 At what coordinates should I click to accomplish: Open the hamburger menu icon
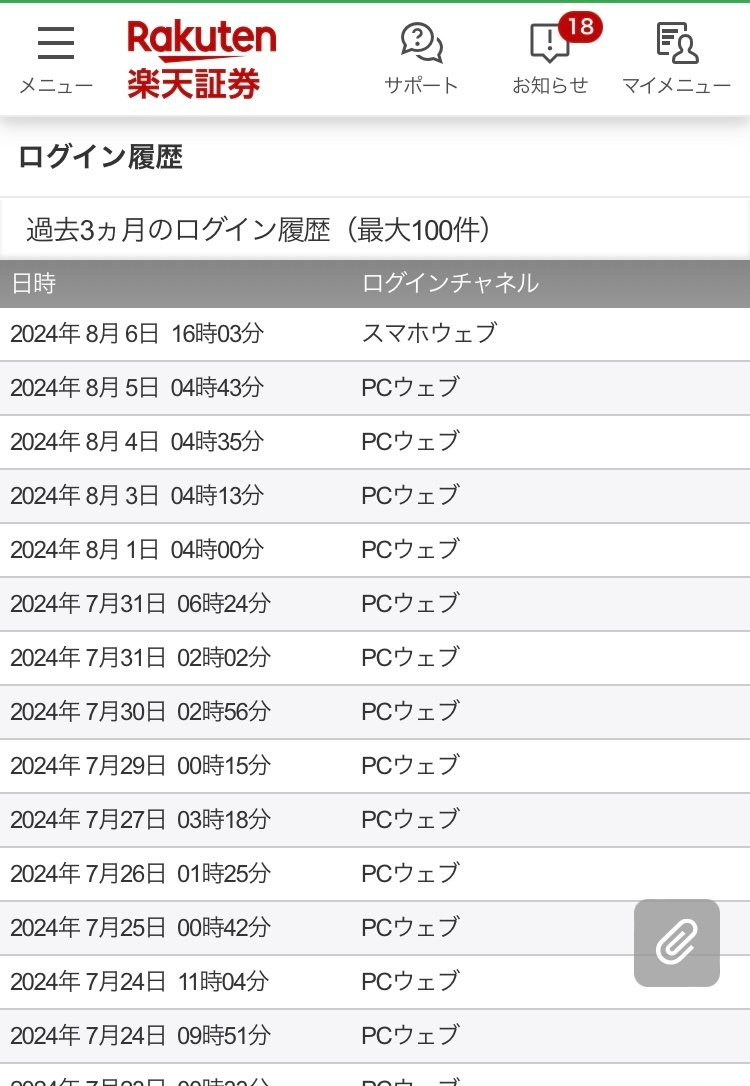[55, 43]
